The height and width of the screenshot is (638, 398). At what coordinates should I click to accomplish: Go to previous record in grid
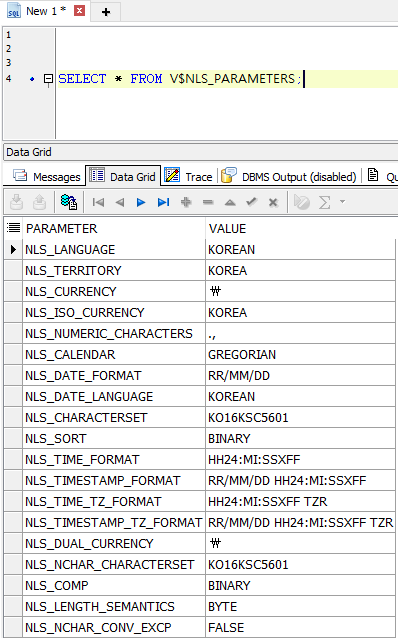(x=120, y=202)
